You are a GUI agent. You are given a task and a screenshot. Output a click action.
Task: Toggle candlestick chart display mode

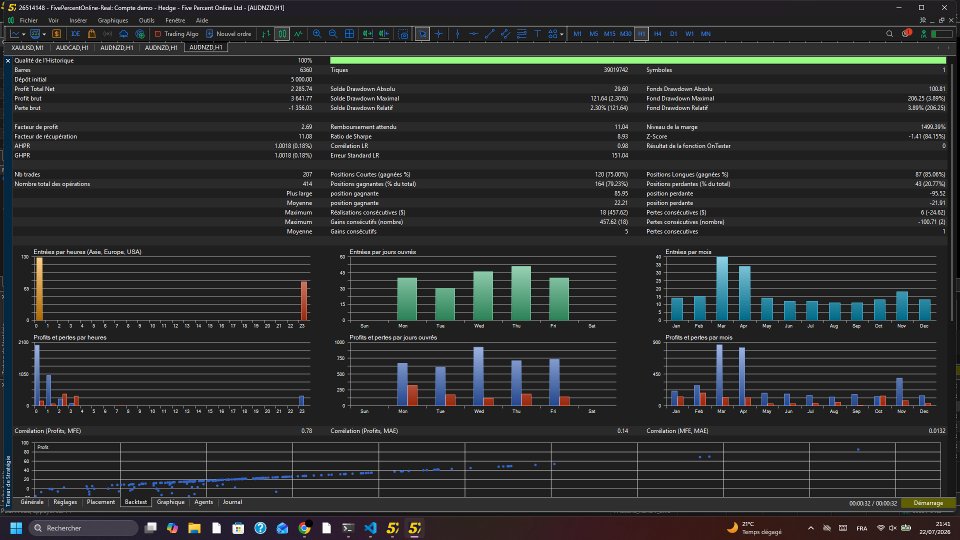point(282,34)
